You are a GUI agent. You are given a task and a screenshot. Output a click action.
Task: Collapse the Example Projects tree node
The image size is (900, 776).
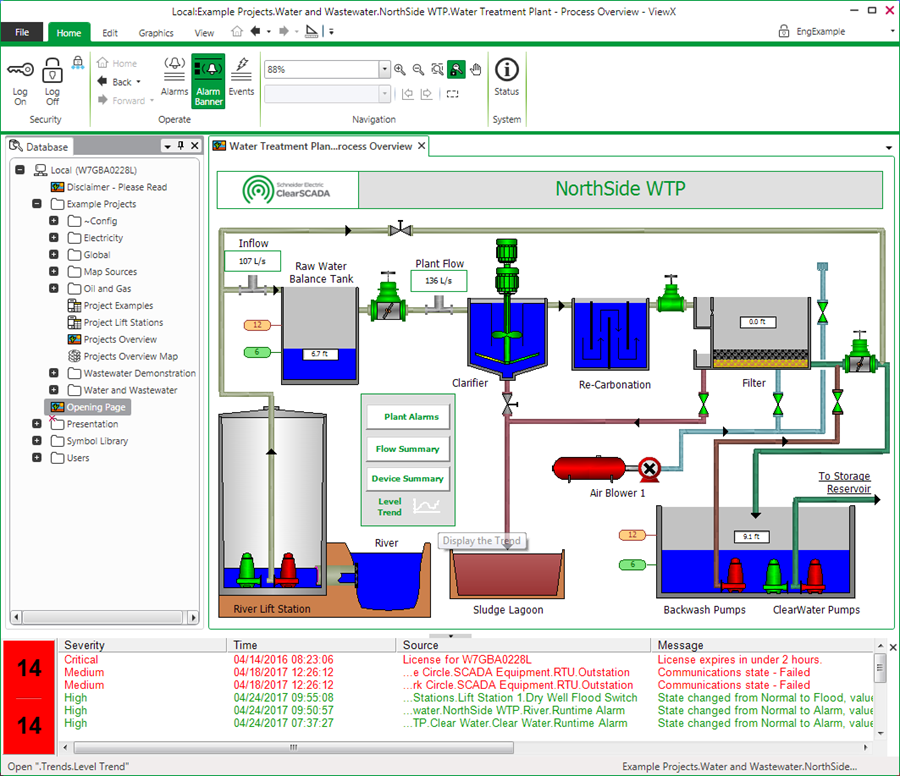coord(37,204)
